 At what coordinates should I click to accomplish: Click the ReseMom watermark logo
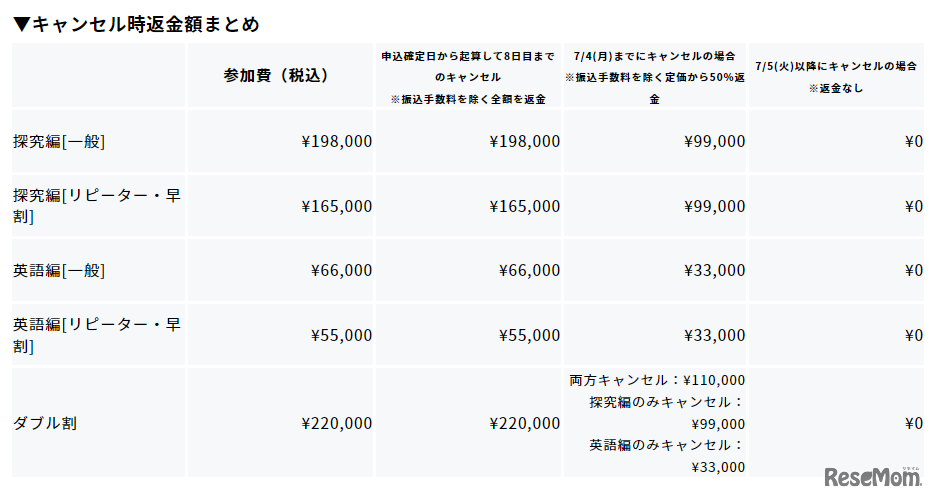coord(872,477)
